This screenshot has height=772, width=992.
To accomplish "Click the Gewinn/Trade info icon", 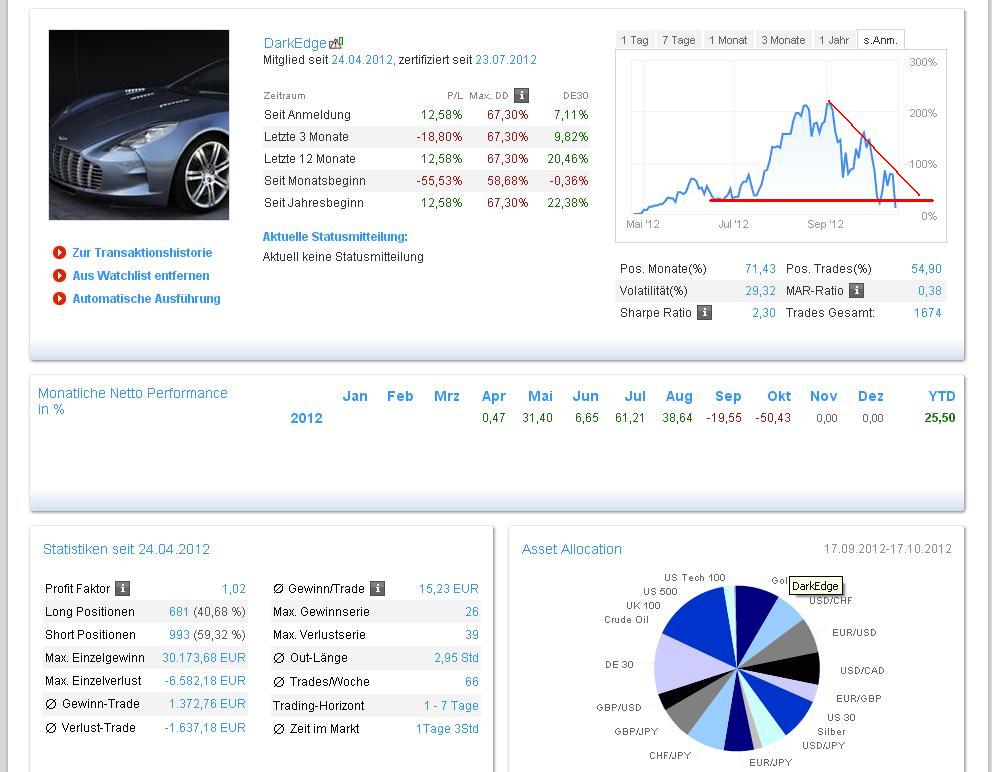I will point(377,589).
